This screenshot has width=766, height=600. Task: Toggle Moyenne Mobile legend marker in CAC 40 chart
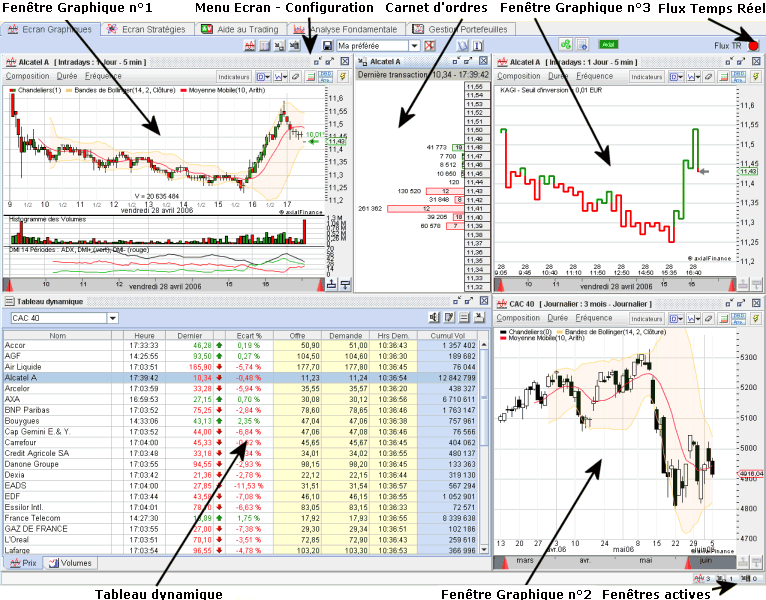[x=501, y=339]
